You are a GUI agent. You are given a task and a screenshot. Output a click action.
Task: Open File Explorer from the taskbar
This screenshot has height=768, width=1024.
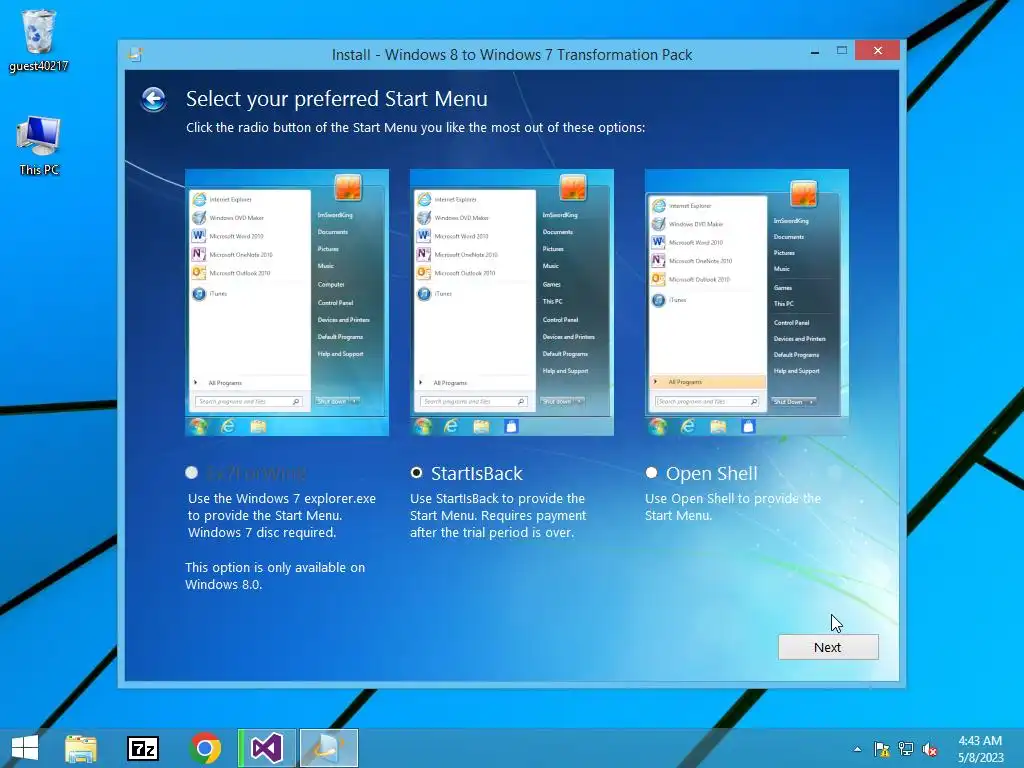pos(81,748)
